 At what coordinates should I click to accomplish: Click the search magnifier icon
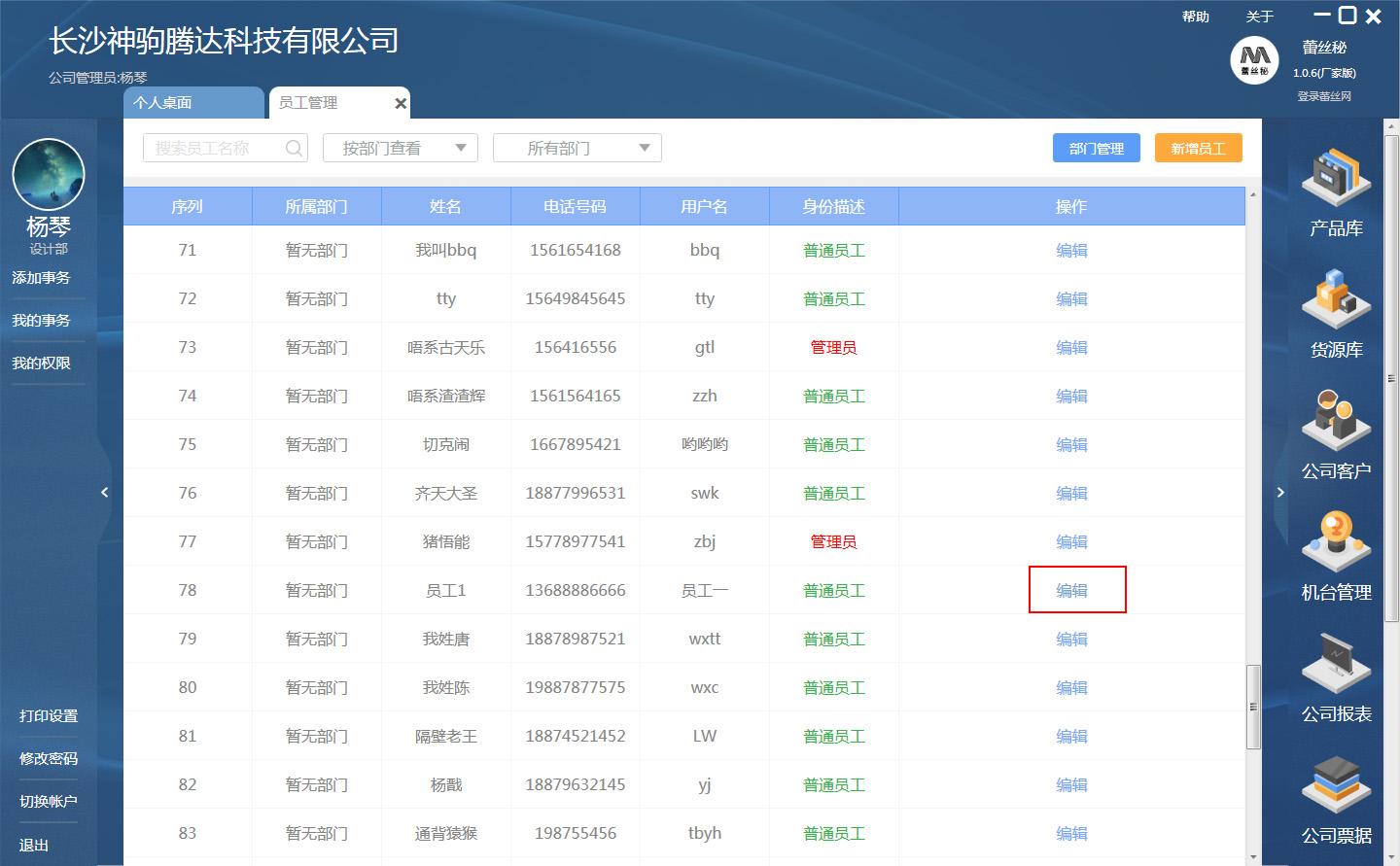pyautogui.click(x=294, y=148)
